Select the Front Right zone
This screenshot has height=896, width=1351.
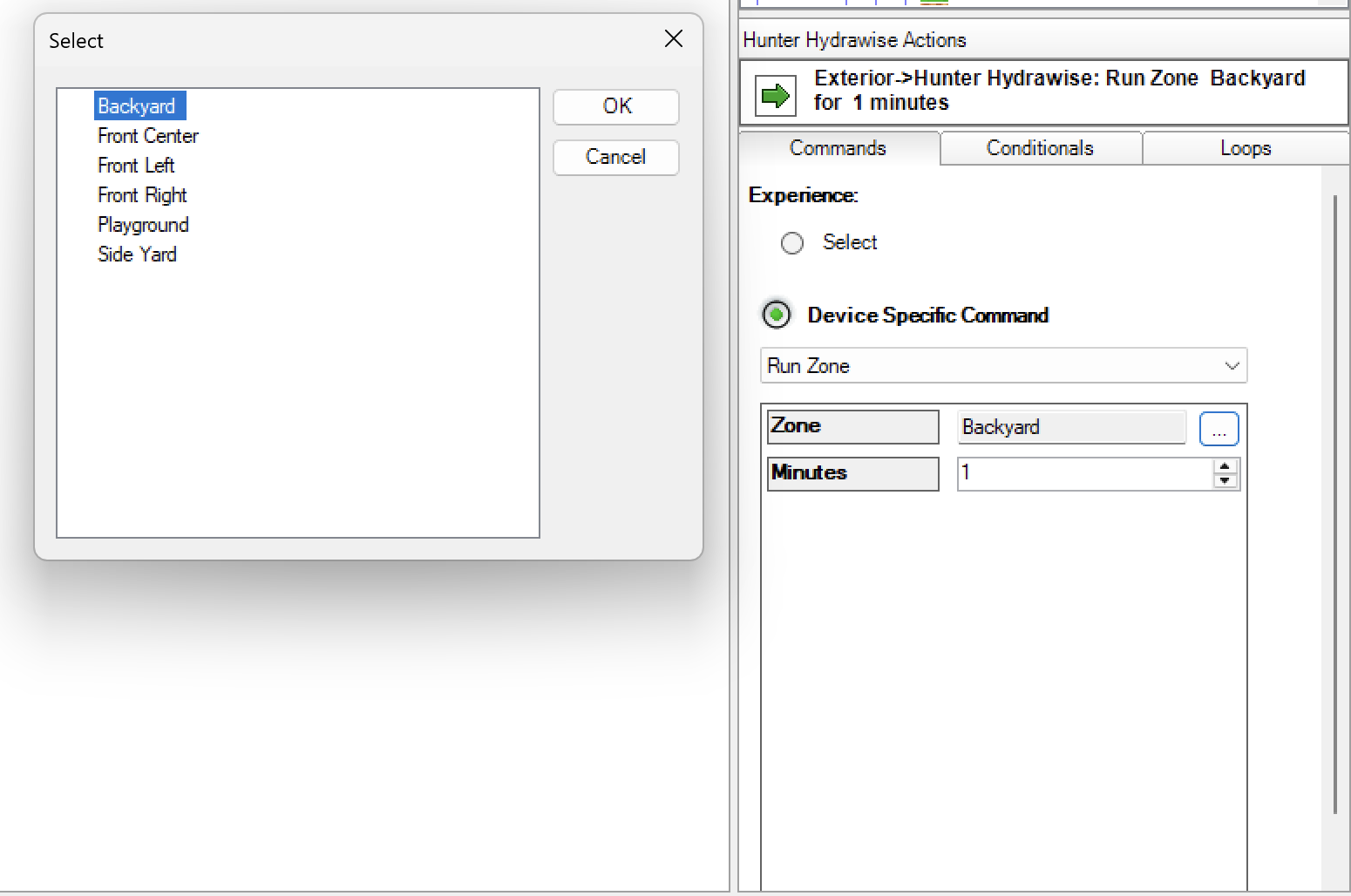point(142,195)
